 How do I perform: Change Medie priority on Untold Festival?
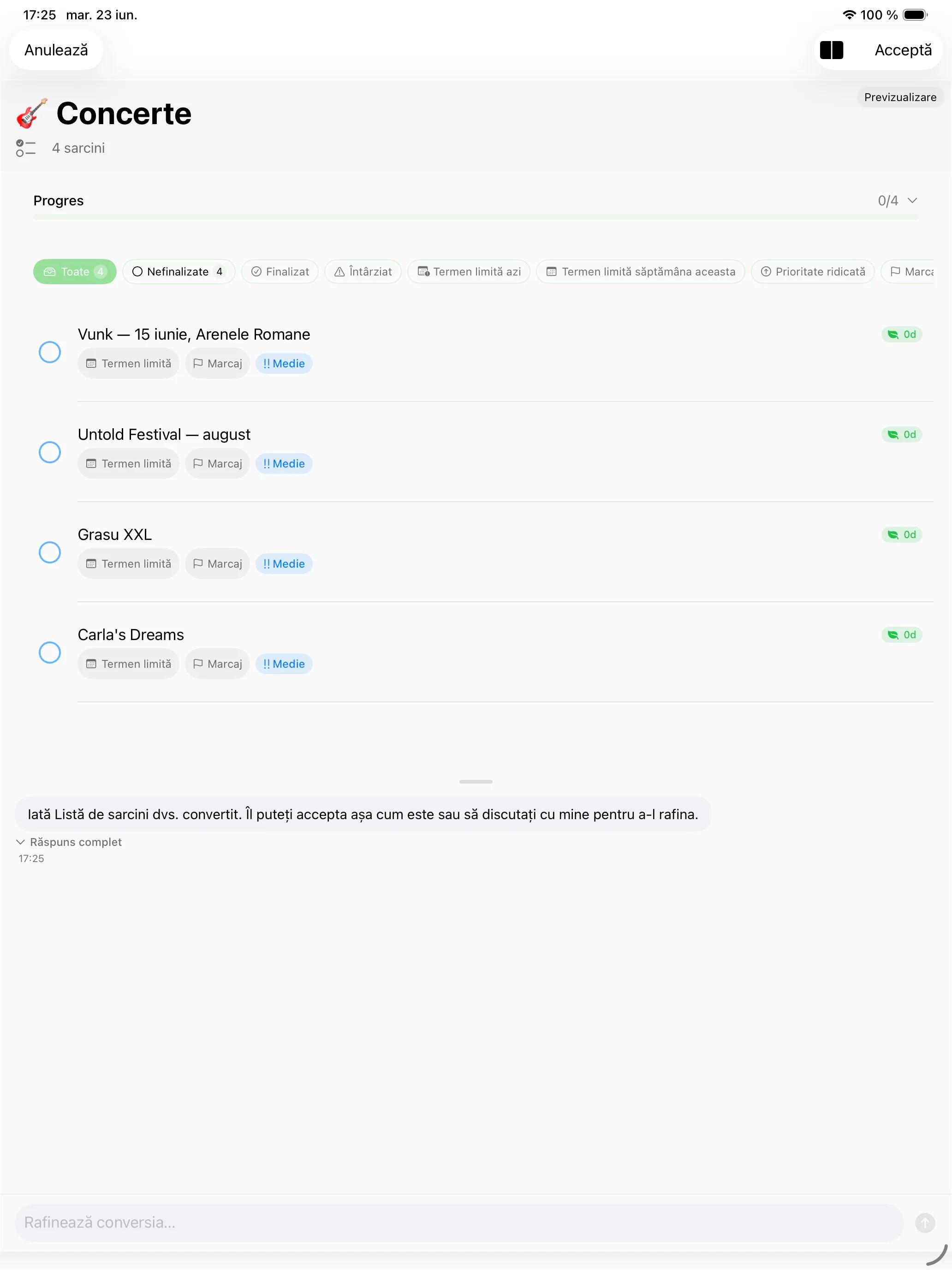(x=284, y=463)
